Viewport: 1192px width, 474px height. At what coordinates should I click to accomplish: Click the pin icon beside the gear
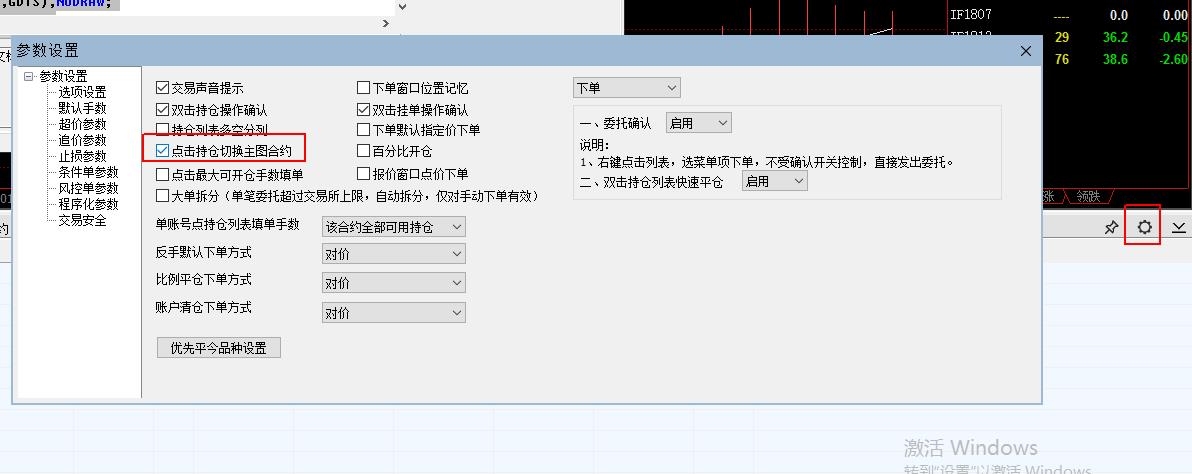pyautogui.click(x=1111, y=227)
